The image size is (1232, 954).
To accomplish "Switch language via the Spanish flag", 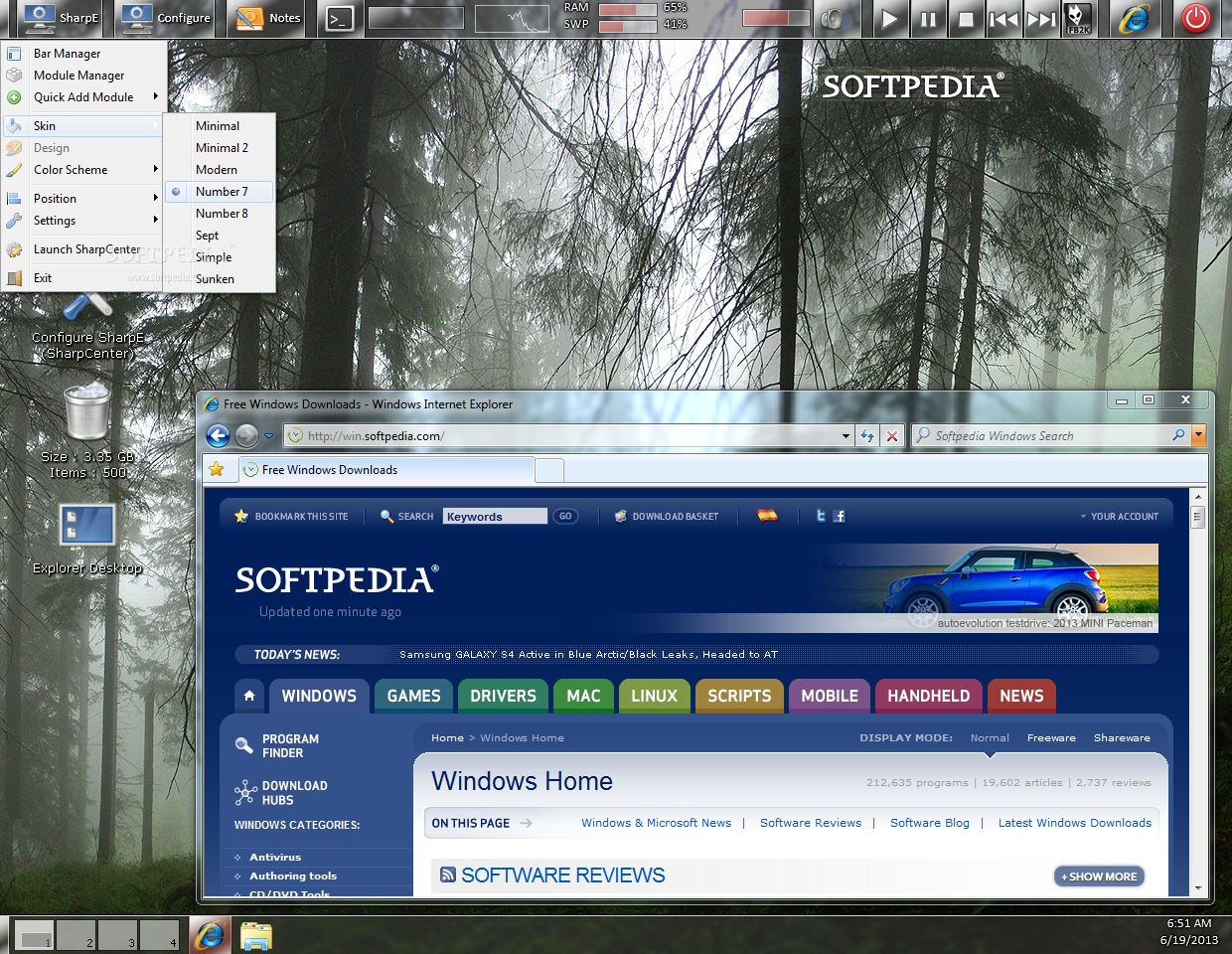I will [767, 515].
